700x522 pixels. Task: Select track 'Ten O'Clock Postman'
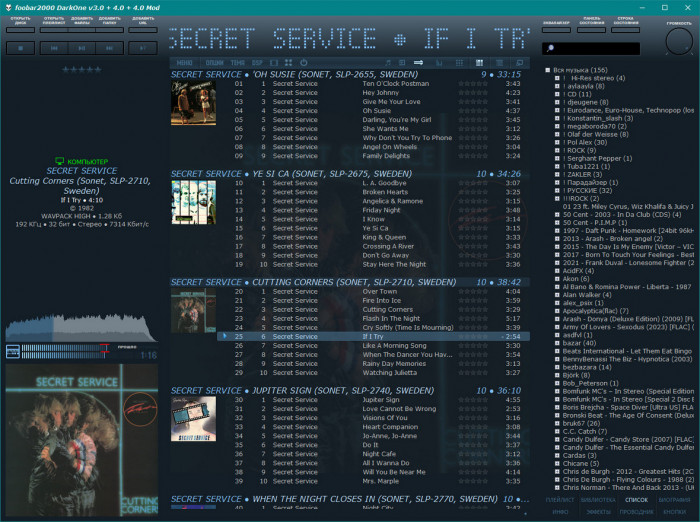(x=373, y=84)
